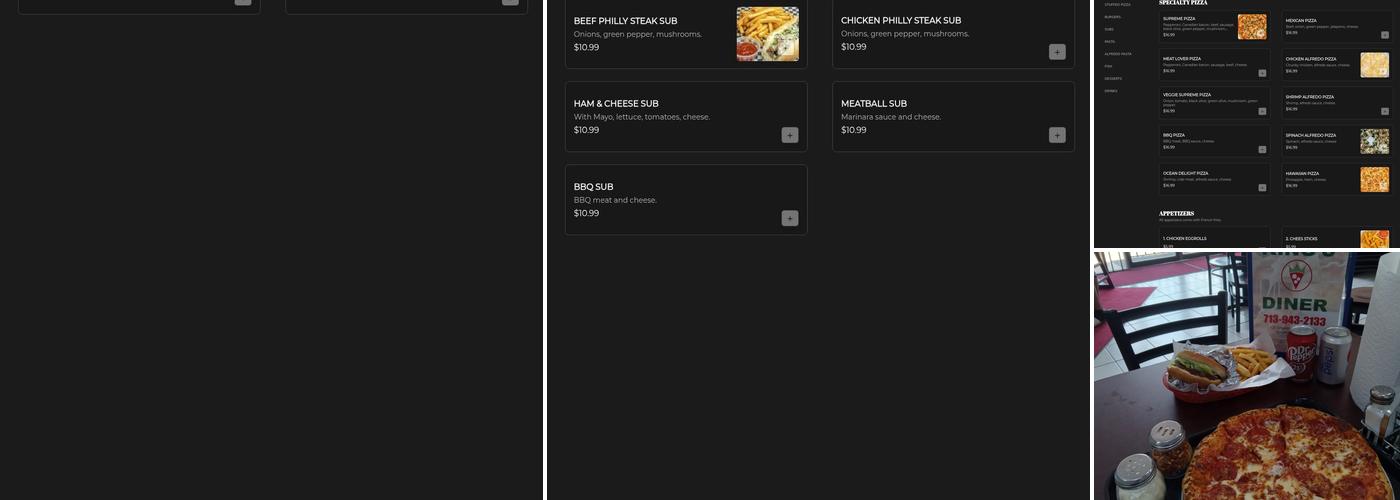
Task: Go to Desserts category in sidebar
Action: [1113, 78]
